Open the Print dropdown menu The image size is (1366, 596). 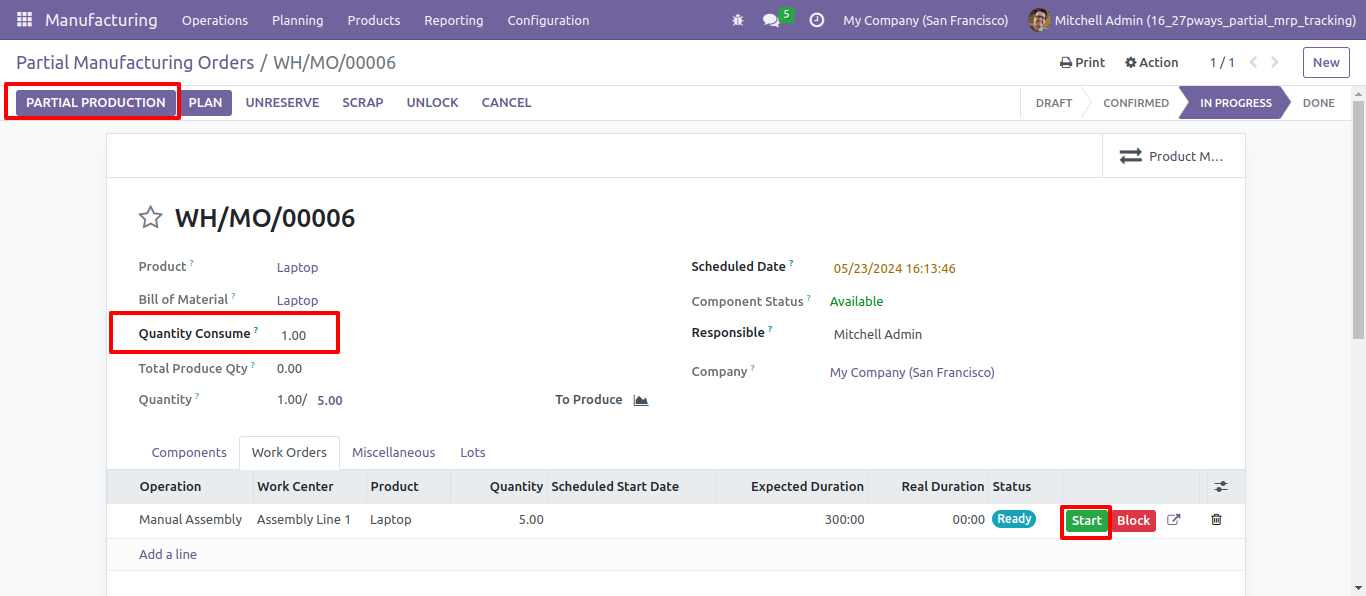click(x=1082, y=62)
